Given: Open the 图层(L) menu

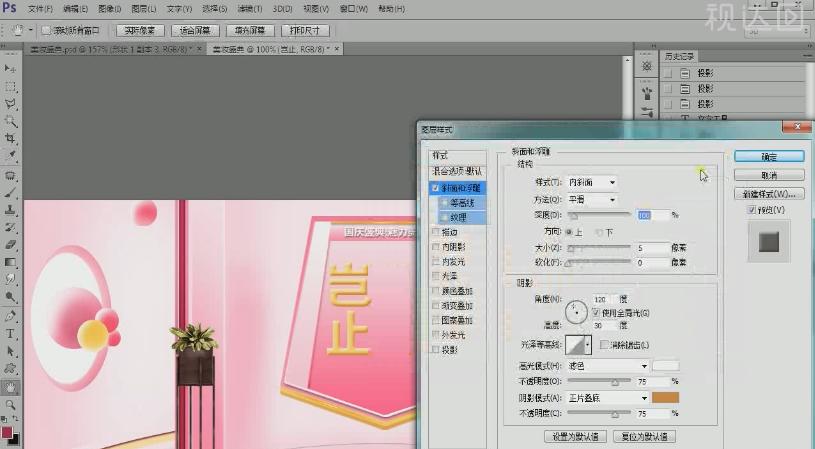Looking at the screenshot, I should pyautogui.click(x=144, y=9).
